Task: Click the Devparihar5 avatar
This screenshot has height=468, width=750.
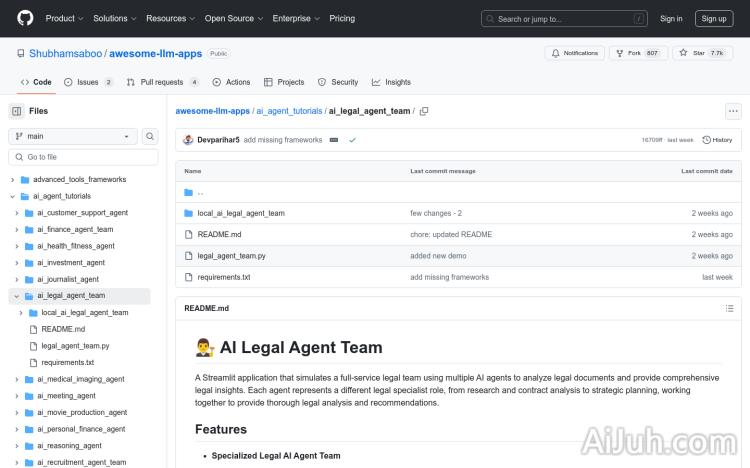Action: click(188, 140)
